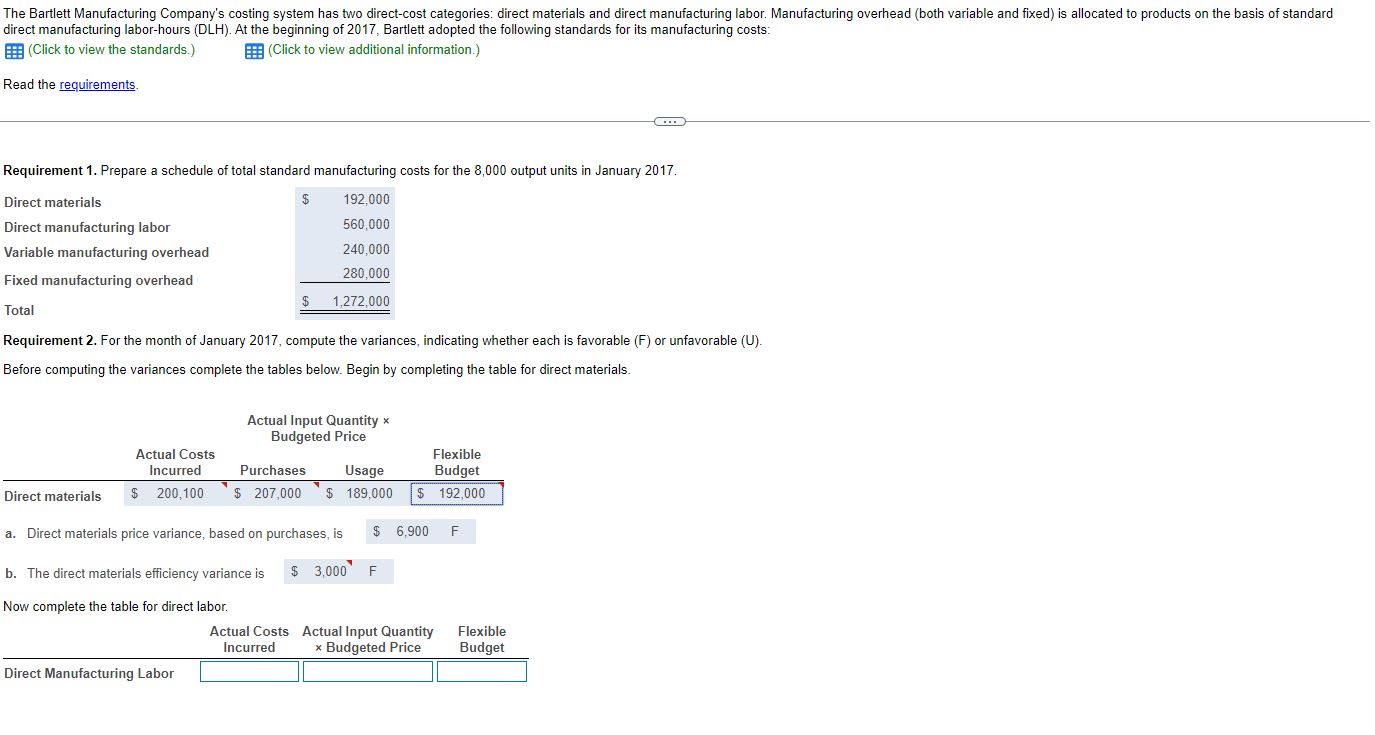
Task: Click the empty Actual Input Quantity × Budgeted Price field
Action: (x=367, y=671)
